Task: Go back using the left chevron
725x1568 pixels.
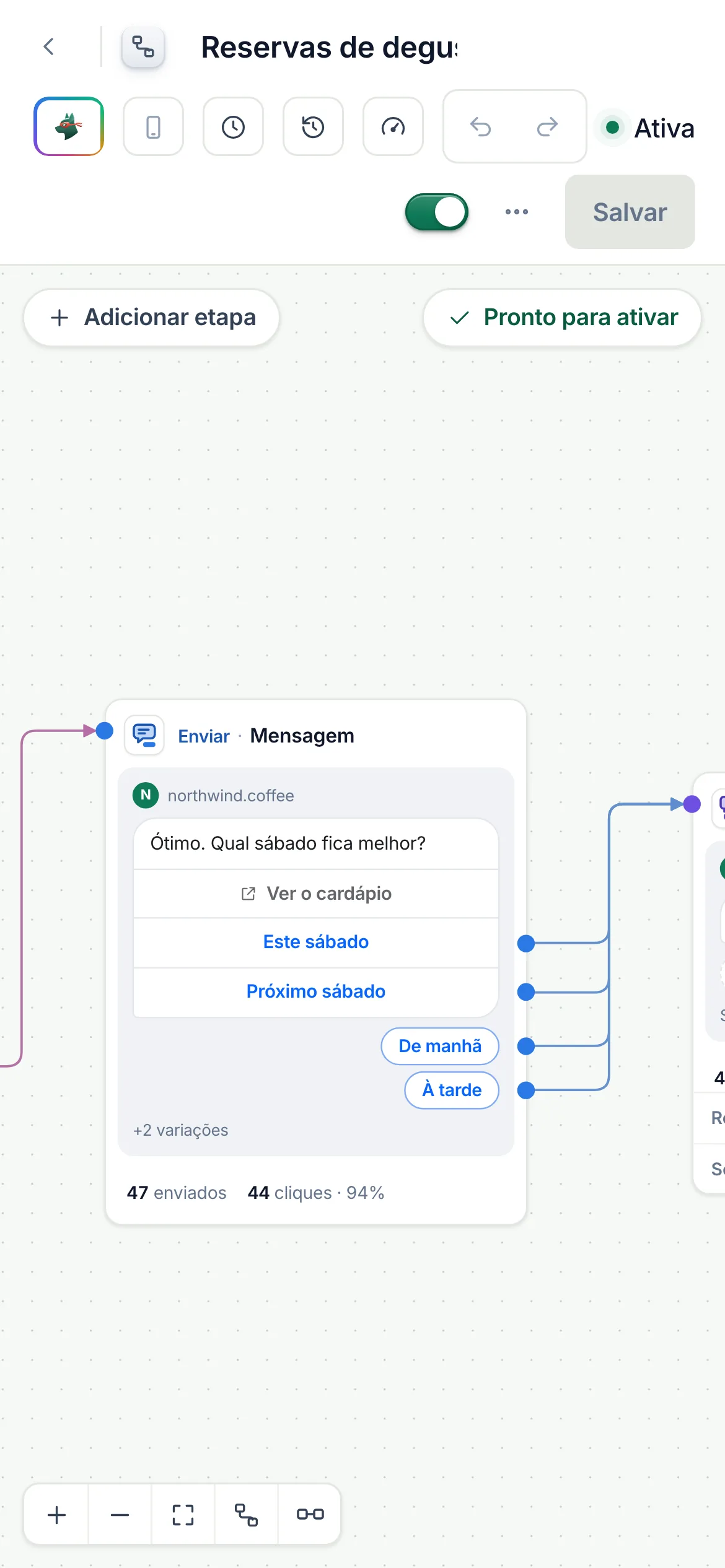Action: [49, 46]
